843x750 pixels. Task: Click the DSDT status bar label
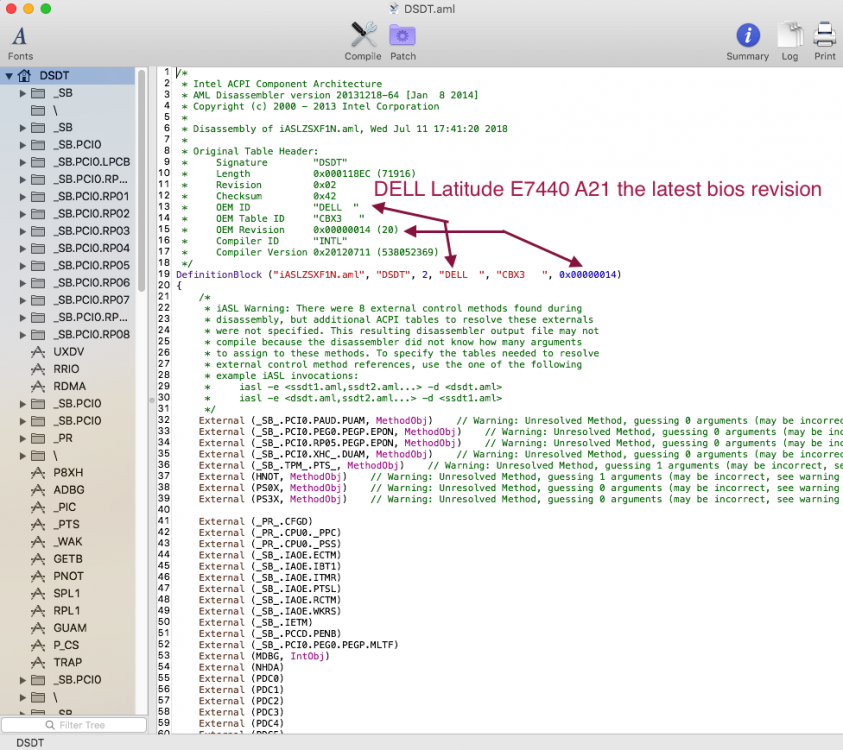[30, 742]
